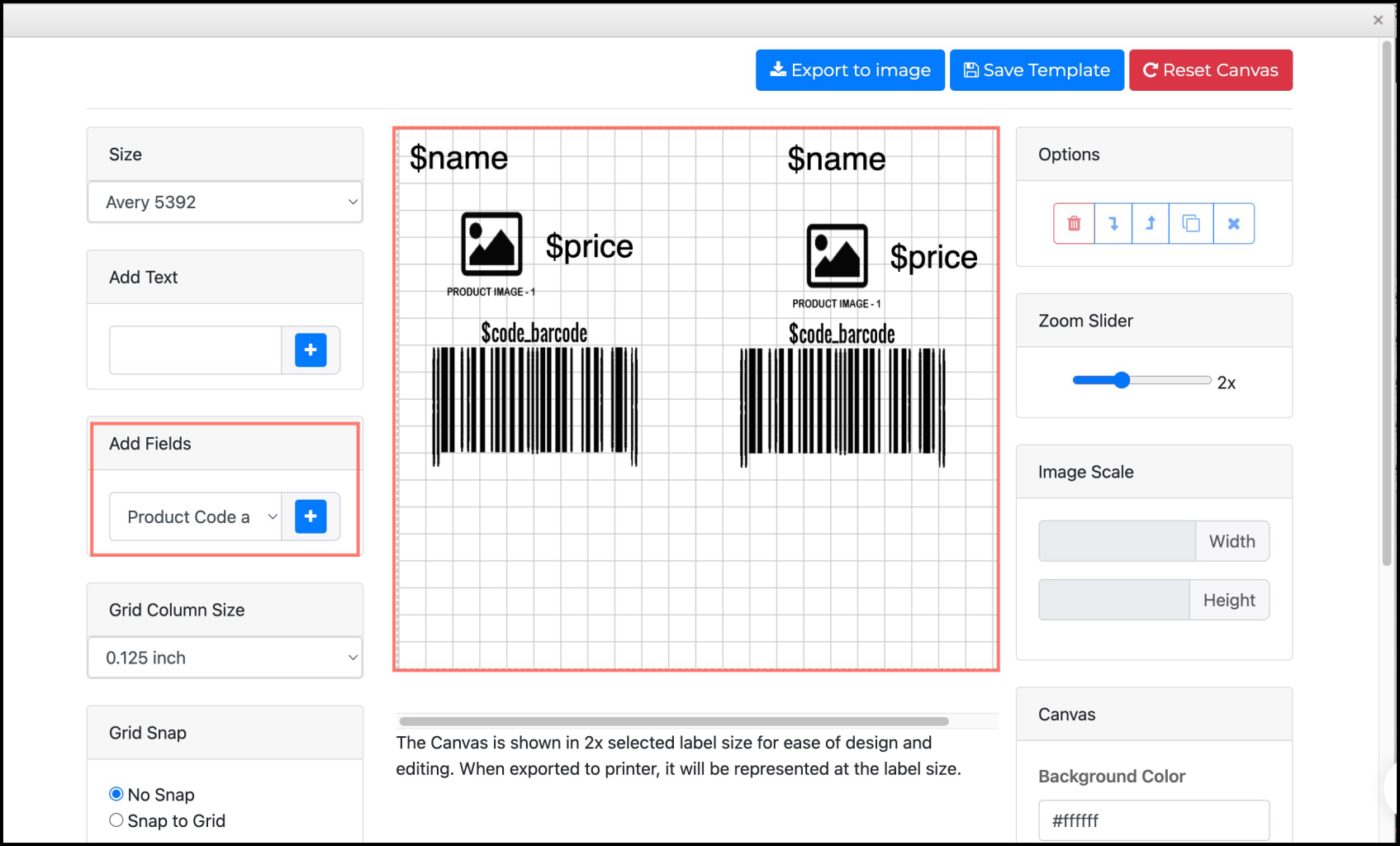Image resolution: width=1400 pixels, height=846 pixels.
Task: Click the Add Fields panel header
Action: (x=225, y=444)
